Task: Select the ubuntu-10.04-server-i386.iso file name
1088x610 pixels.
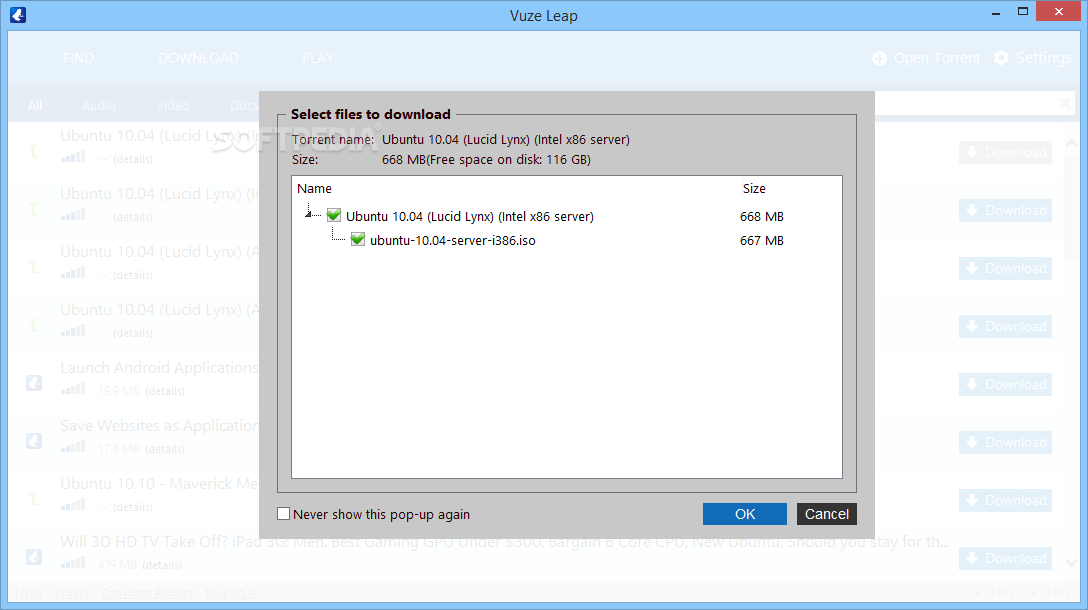Action: [452, 240]
